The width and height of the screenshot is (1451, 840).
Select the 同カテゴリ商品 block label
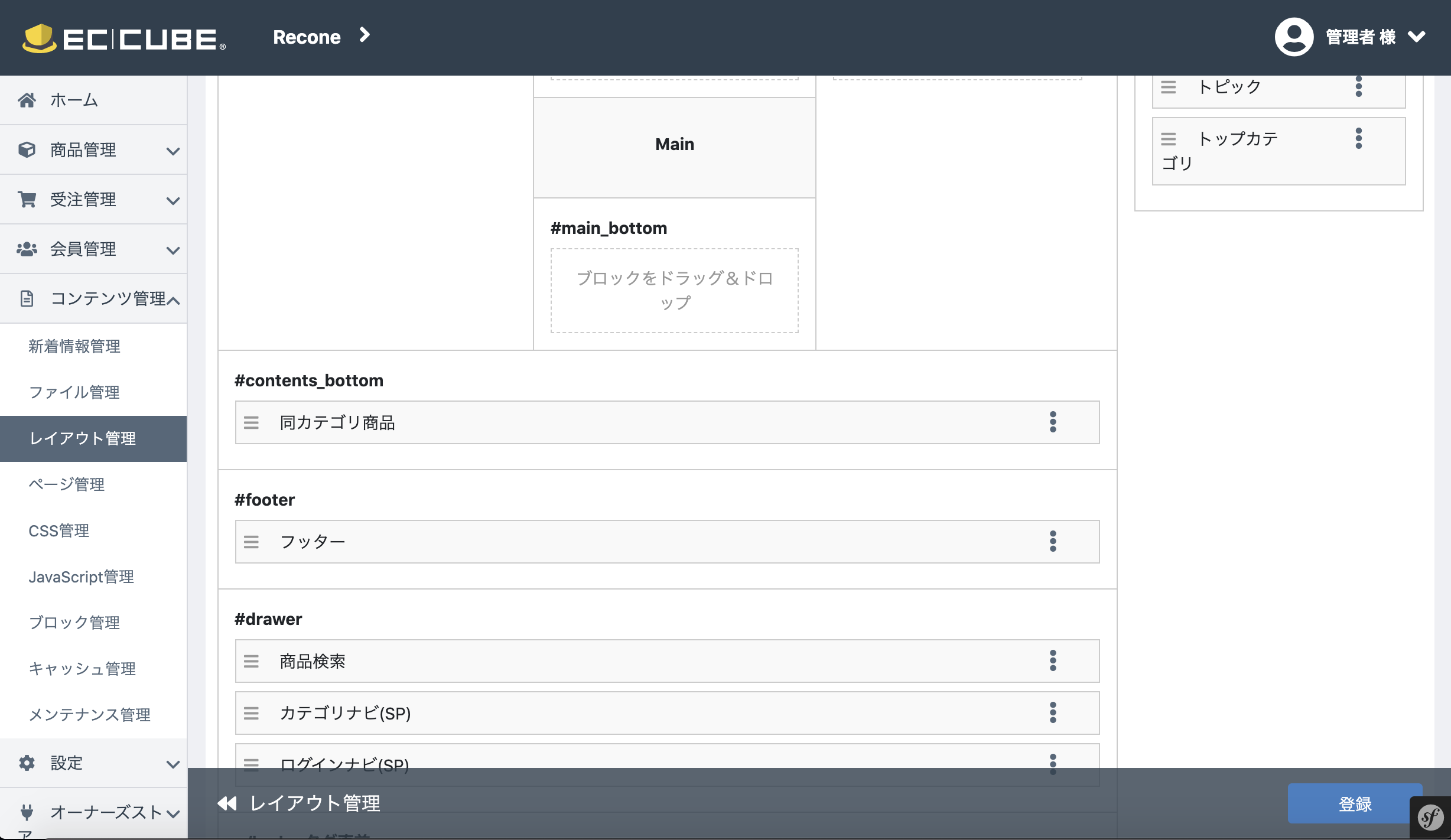point(337,423)
